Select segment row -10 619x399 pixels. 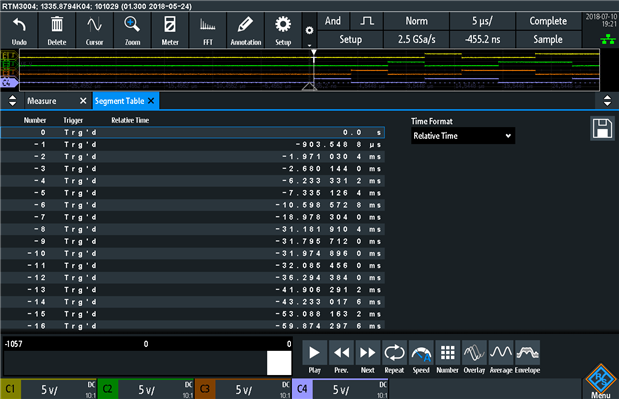click(193, 253)
